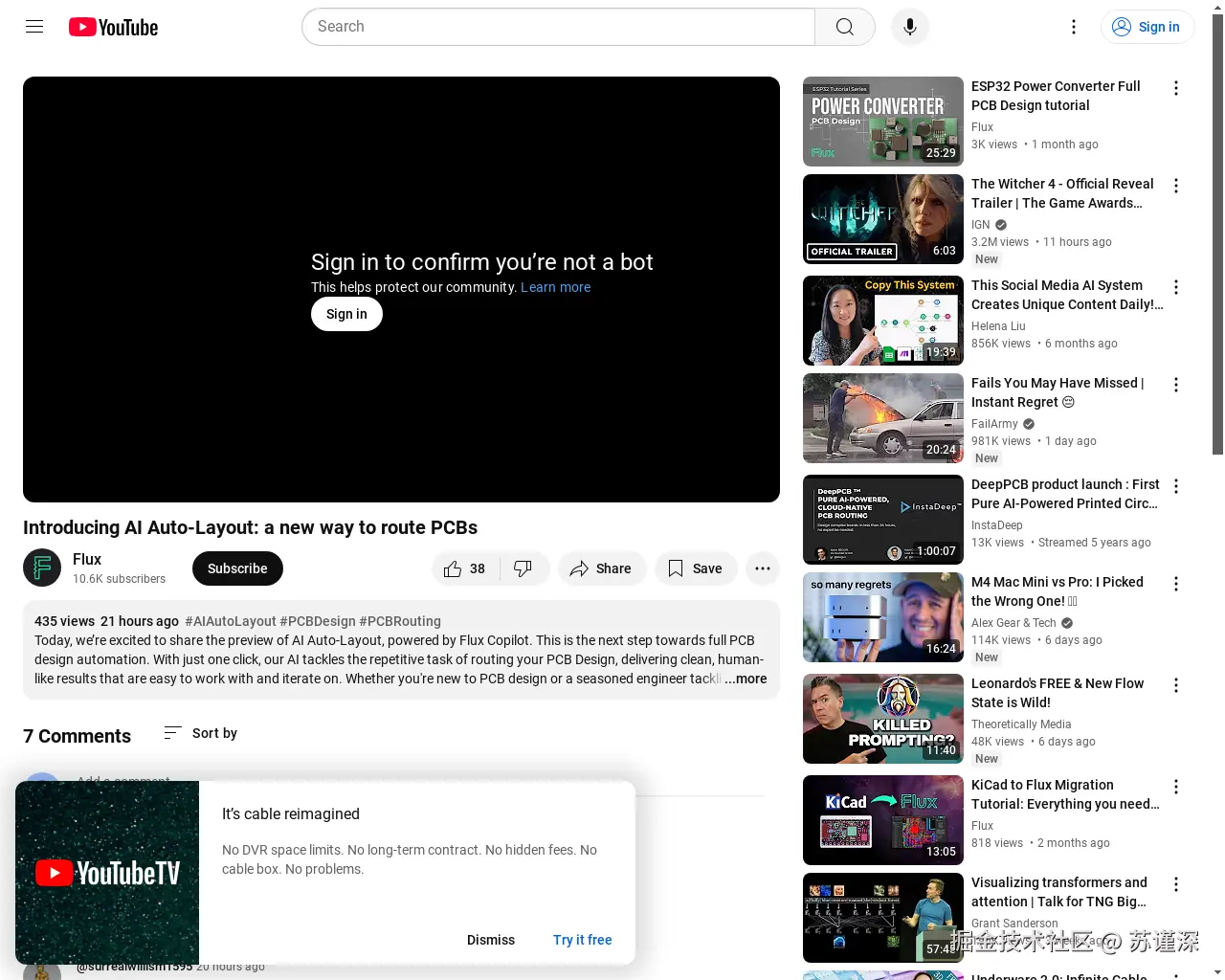This screenshot has width=1225, height=980.
Task: Open the Learn more link
Action: (555, 287)
